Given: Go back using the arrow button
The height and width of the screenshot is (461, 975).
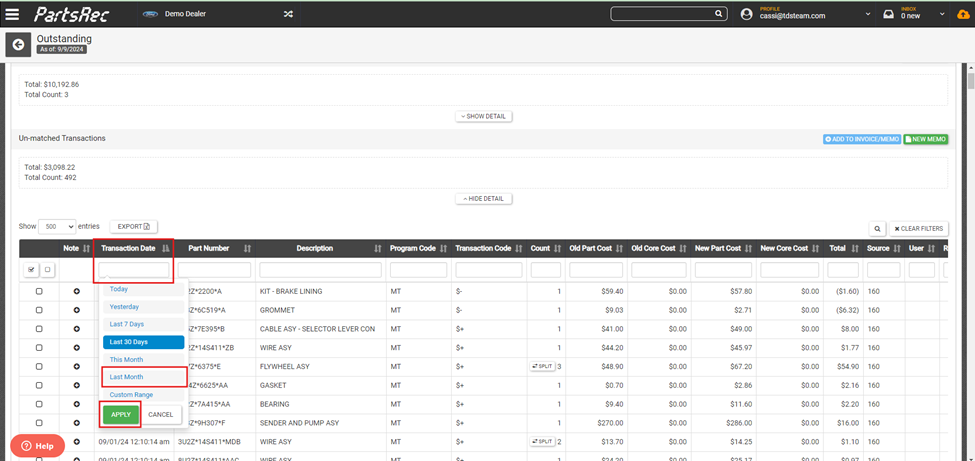Looking at the screenshot, I should 18,44.
